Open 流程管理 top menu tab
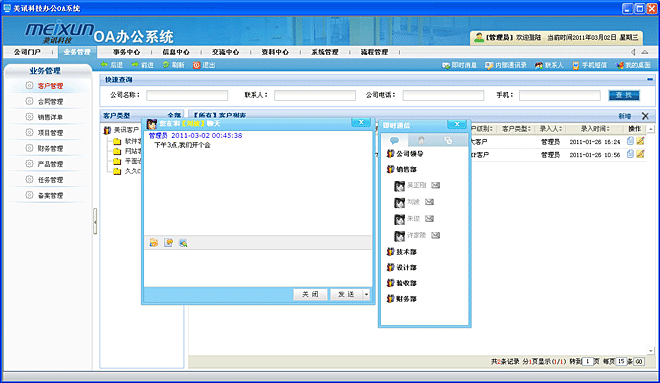This screenshot has height=383, width=660. tap(375, 52)
